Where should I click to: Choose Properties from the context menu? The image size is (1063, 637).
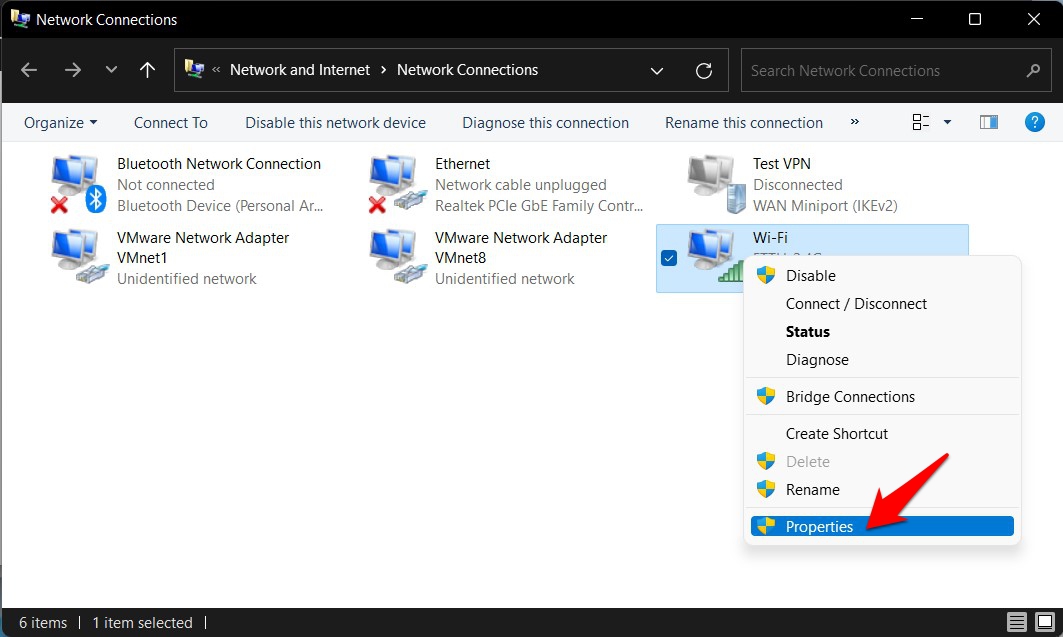(x=819, y=526)
